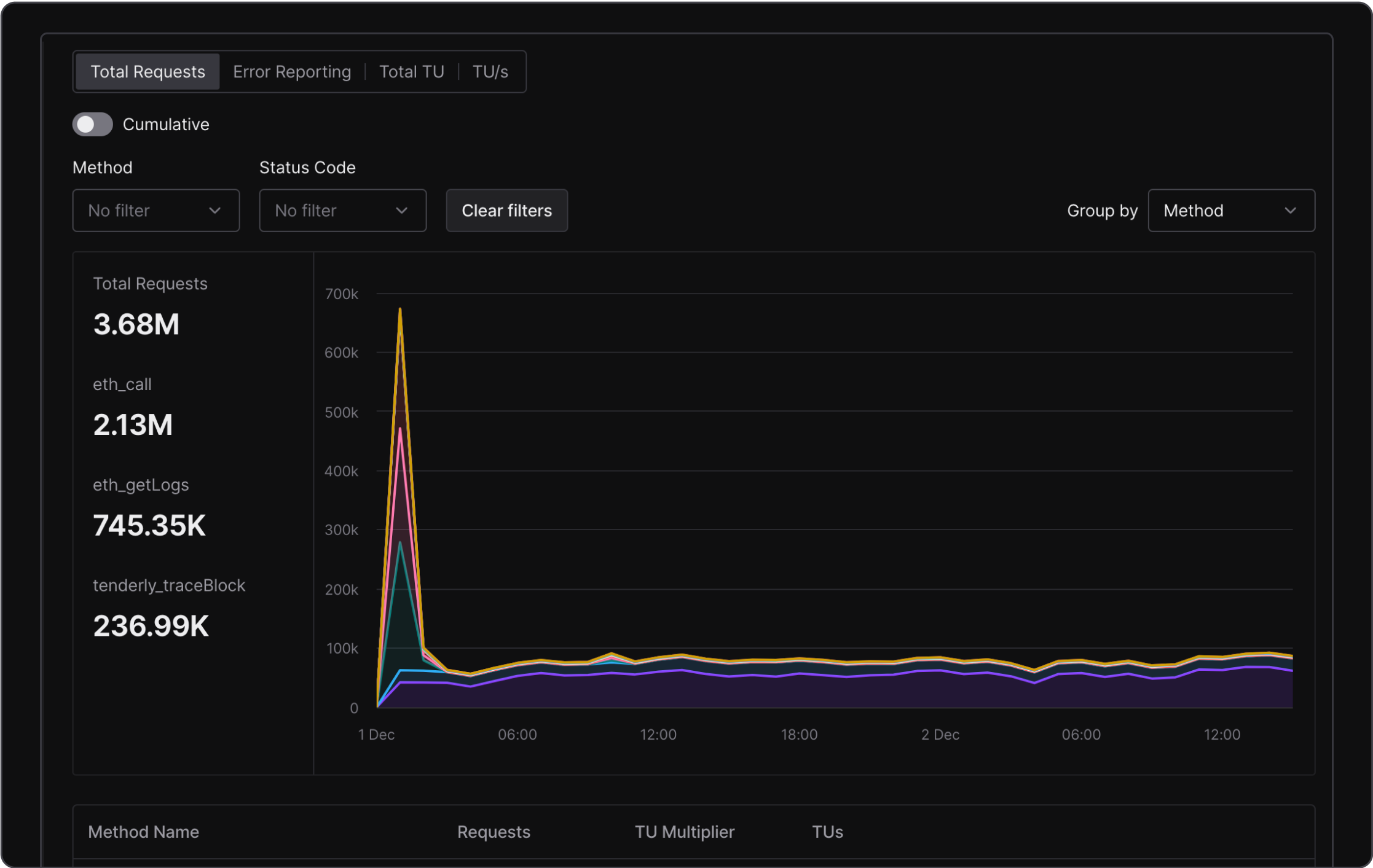Click the Method Name column header
Image resolution: width=1373 pixels, height=868 pixels.
pos(143,832)
